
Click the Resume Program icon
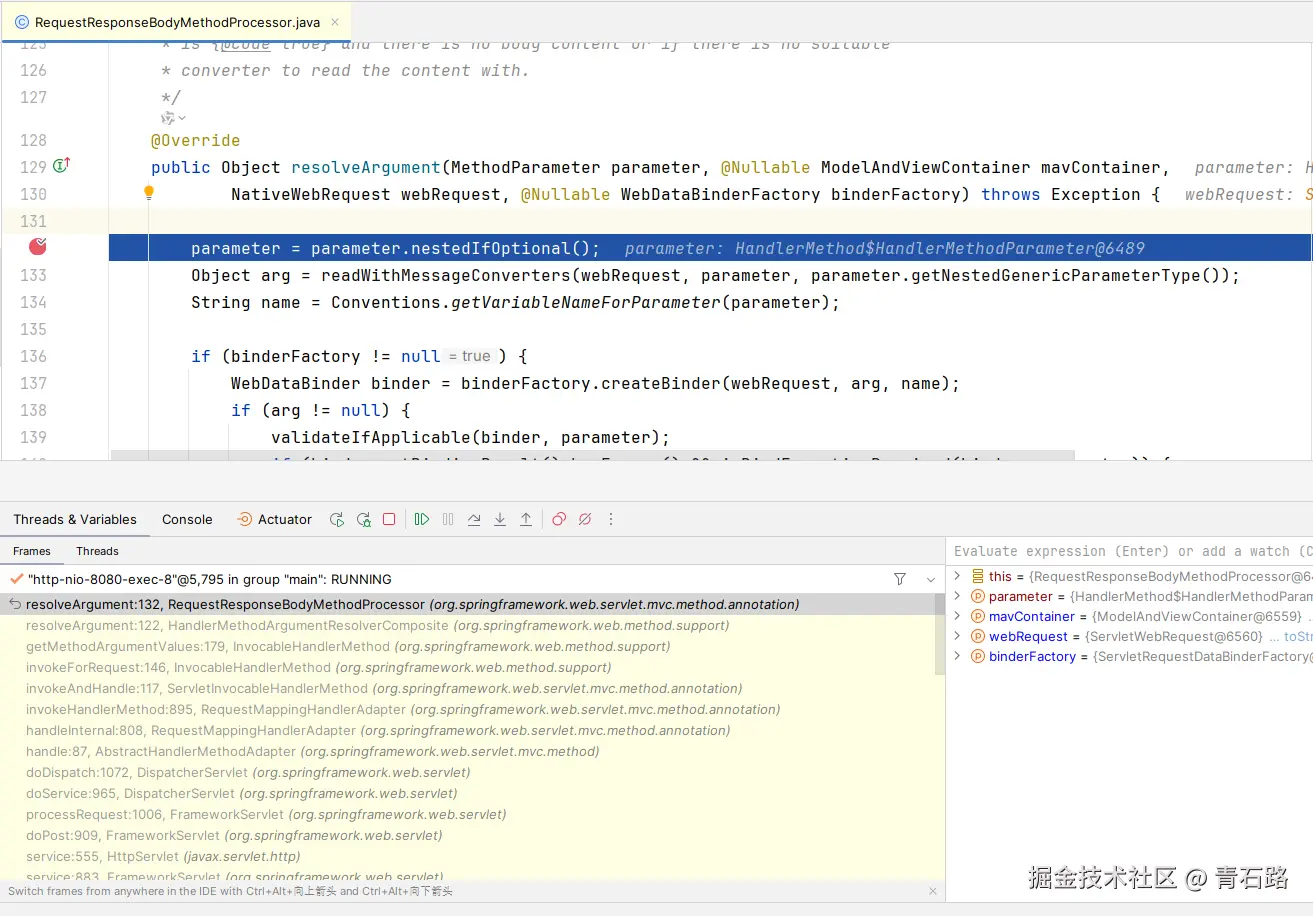point(422,519)
